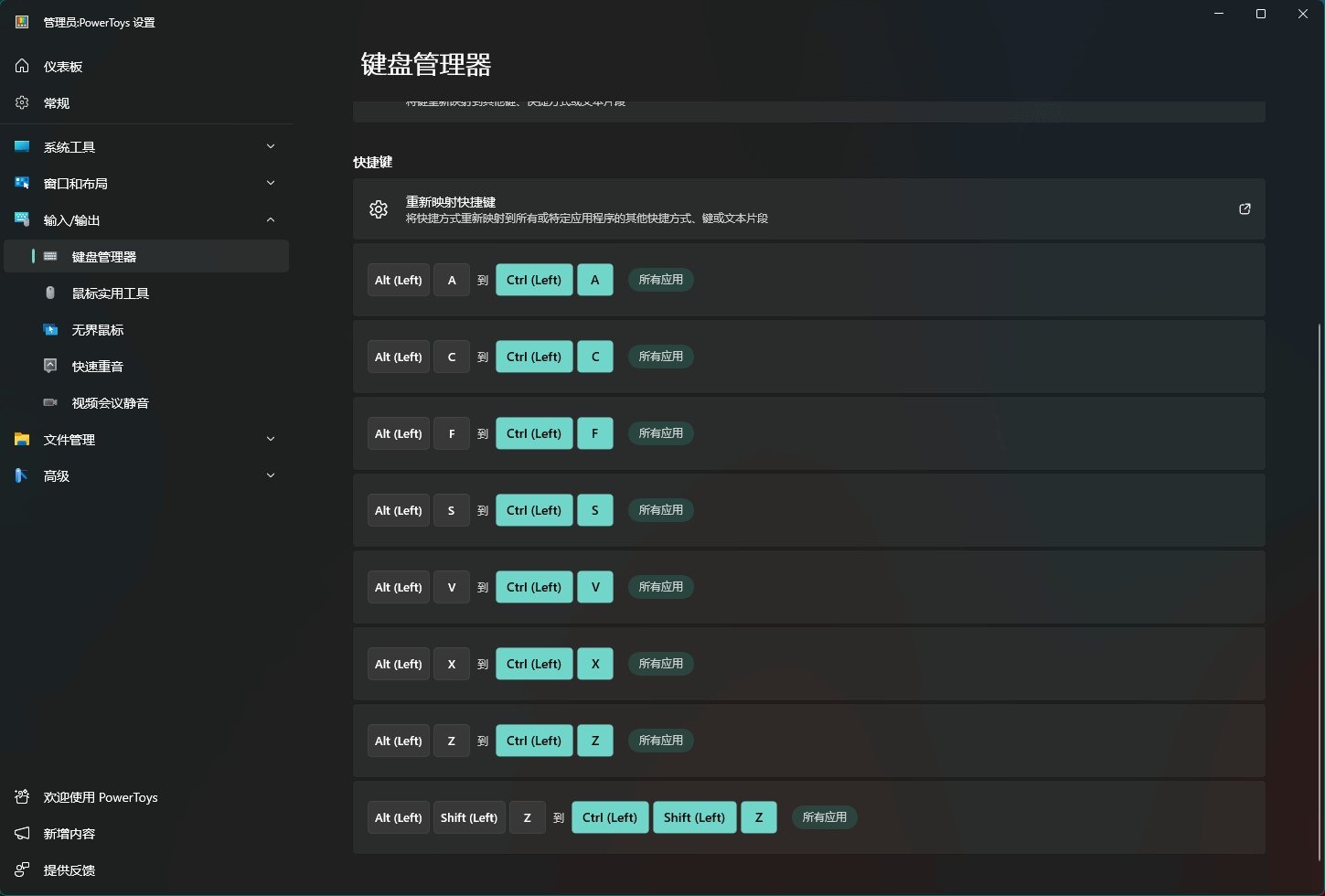1325x896 pixels.
Task: Expand the 系统工具 chevron
Action: pos(271,146)
